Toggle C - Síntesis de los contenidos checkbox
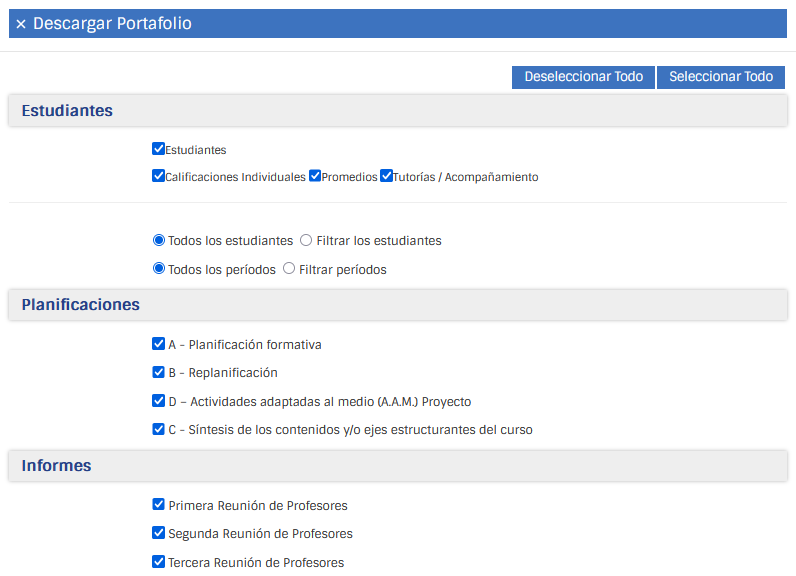The width and height of the screenshot is (796, 576). 158,429
